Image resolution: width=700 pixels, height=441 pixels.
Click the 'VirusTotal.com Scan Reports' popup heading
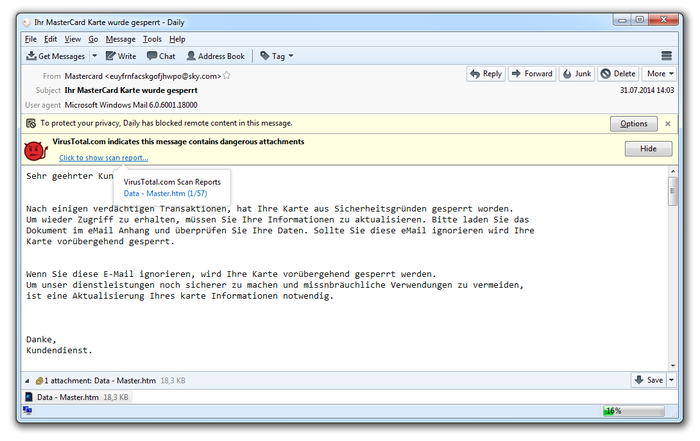172,182
